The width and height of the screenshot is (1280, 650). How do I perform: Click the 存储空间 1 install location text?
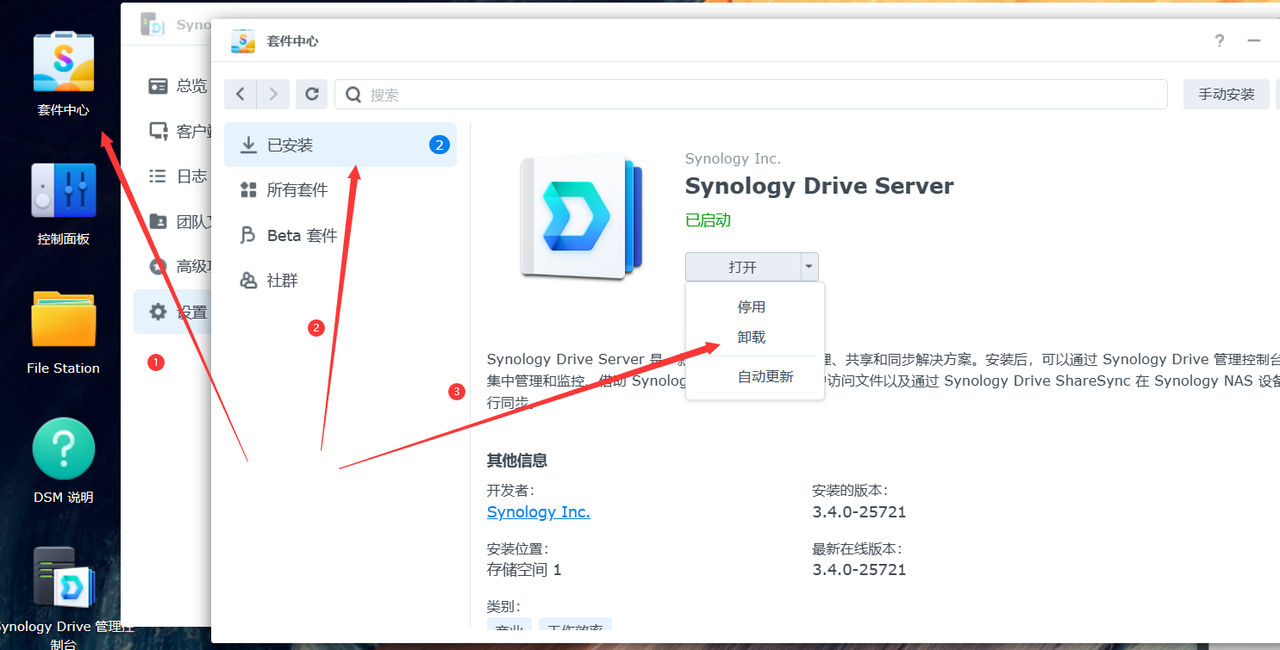point(524,570)
